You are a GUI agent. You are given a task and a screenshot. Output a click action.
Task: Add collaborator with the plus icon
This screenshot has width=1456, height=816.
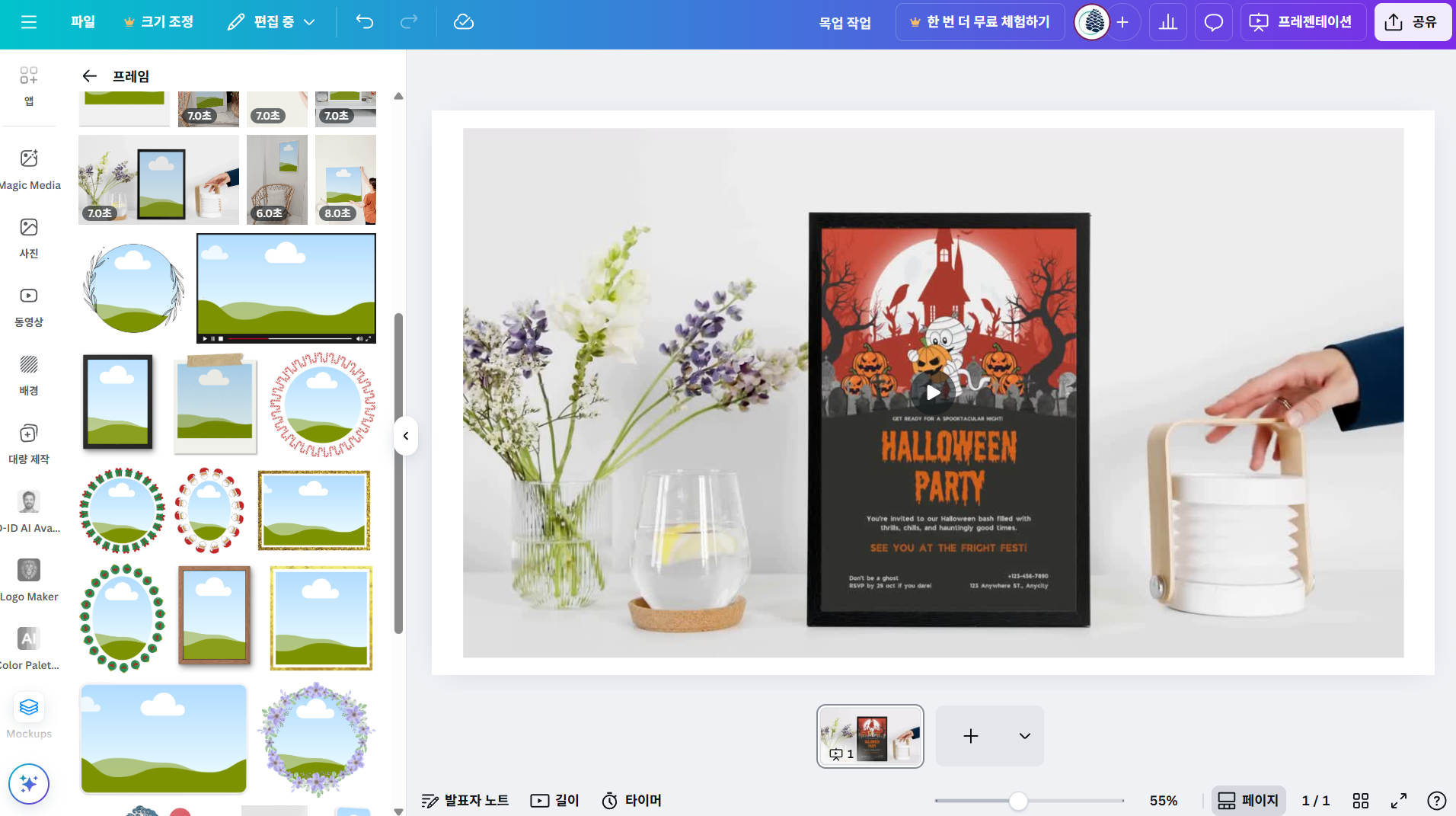(x=1122, y=22)
